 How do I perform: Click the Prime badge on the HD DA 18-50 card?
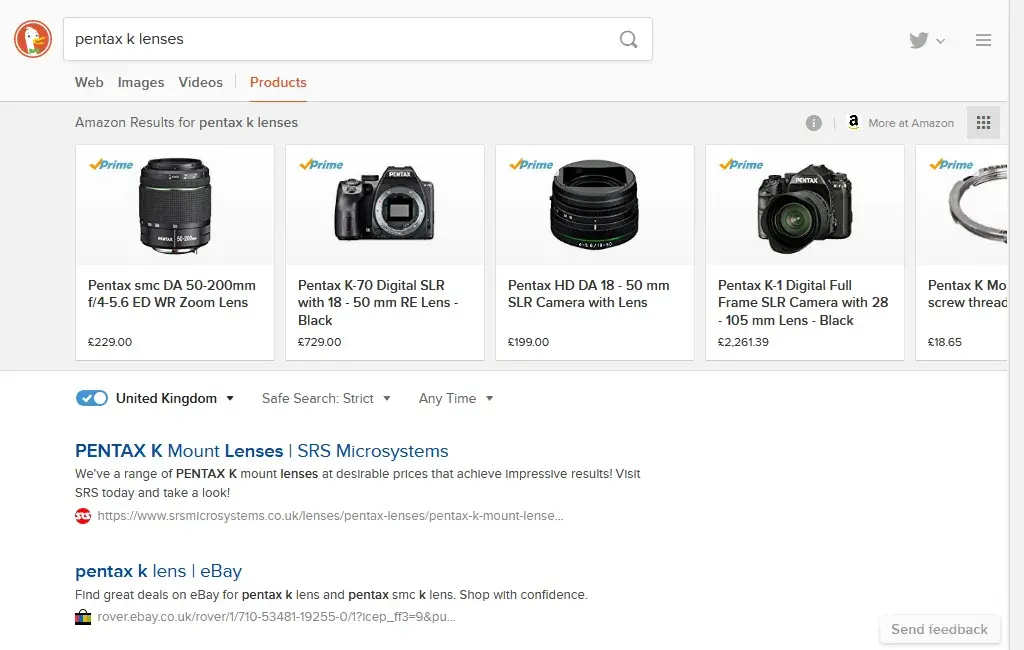tap(531, 165)
